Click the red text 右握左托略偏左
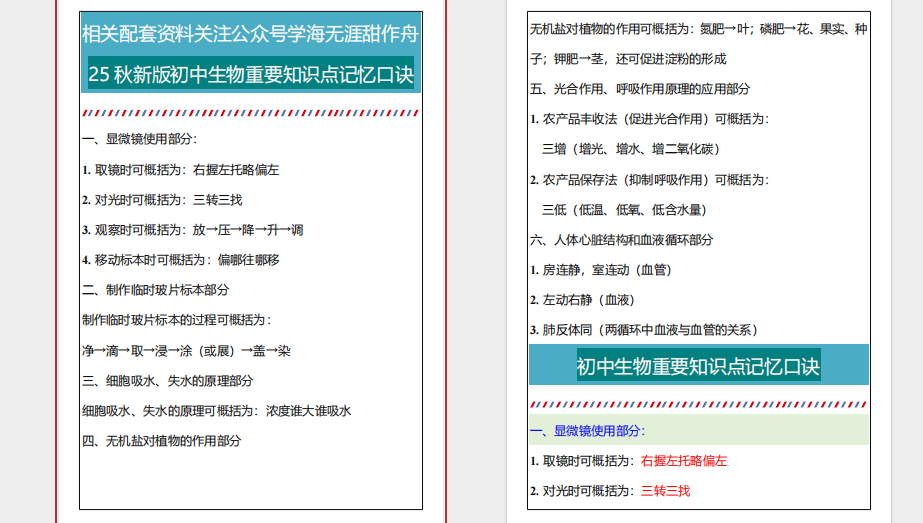The image size is (923, 523). (683, 461)
